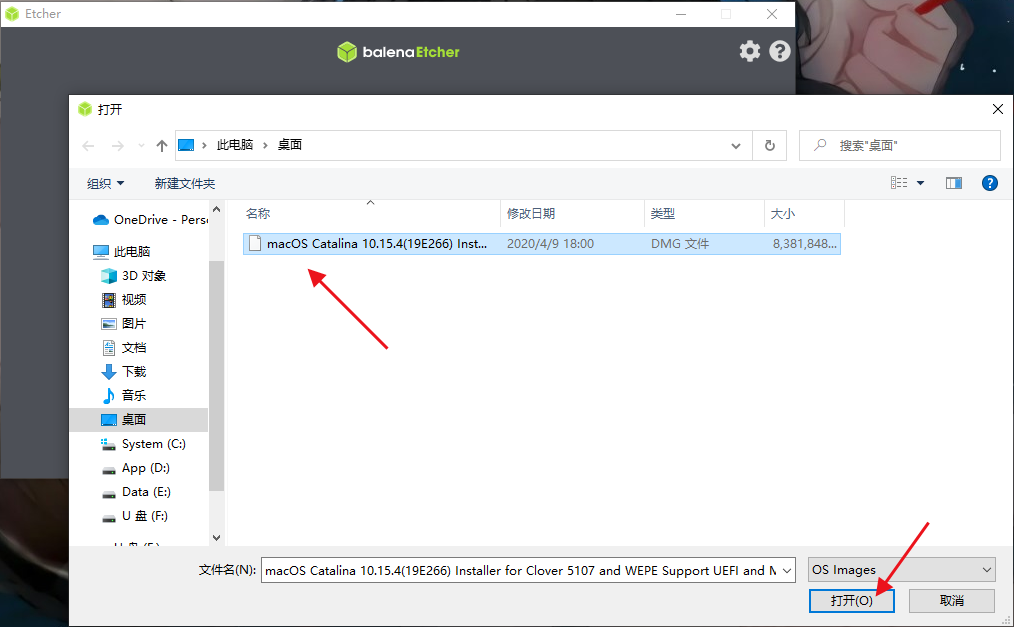
Task: Open the OS Images file type dropdown
Action: [x=901, y=570]
